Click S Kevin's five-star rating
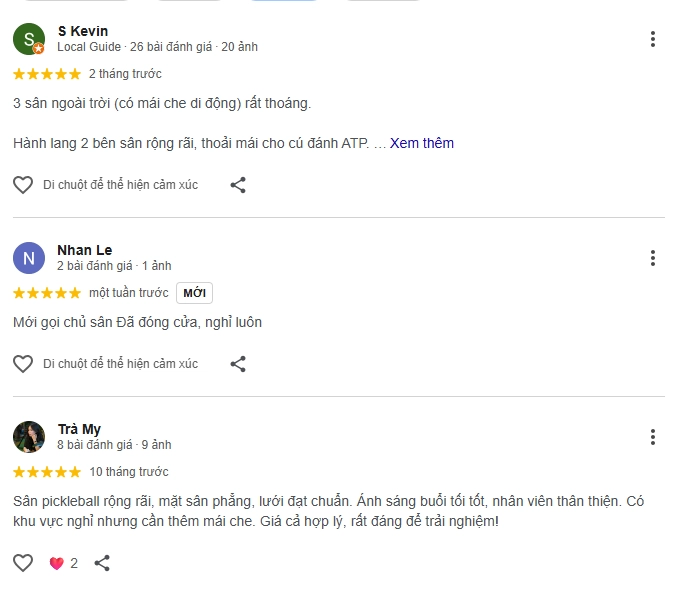The width and height of the screenshot is (694, 590). pos(47,74)
